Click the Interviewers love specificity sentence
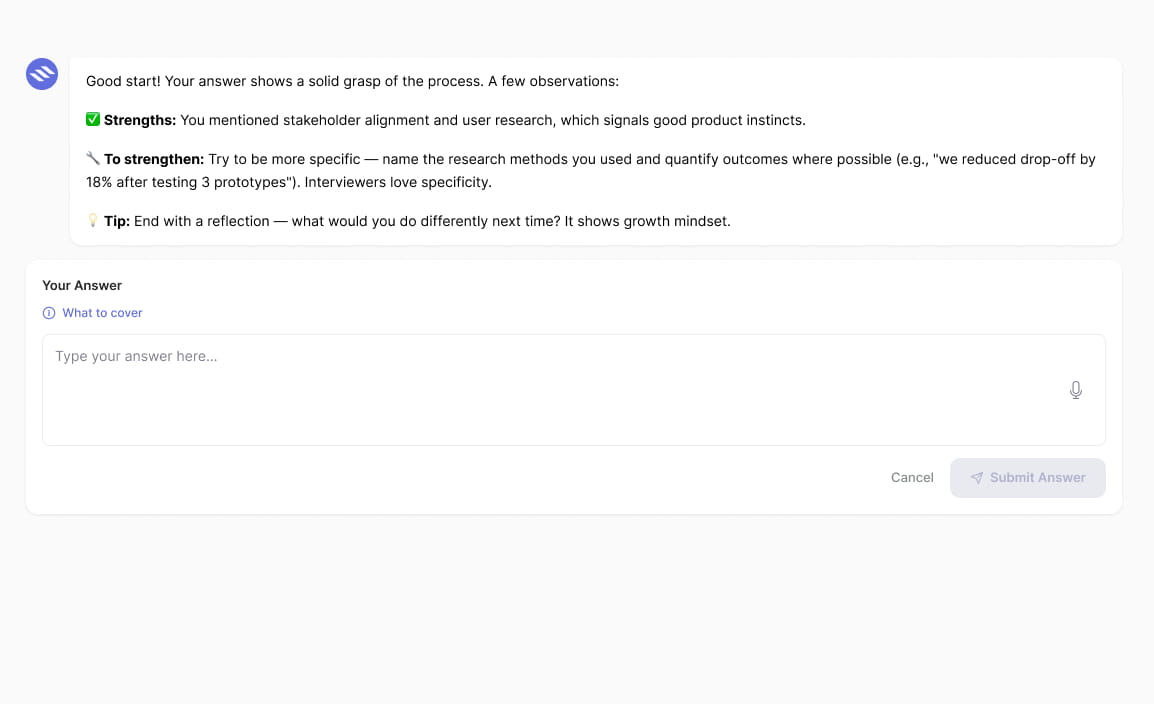1154x704 pixels. pyautogui.click(x=398, y=182)
